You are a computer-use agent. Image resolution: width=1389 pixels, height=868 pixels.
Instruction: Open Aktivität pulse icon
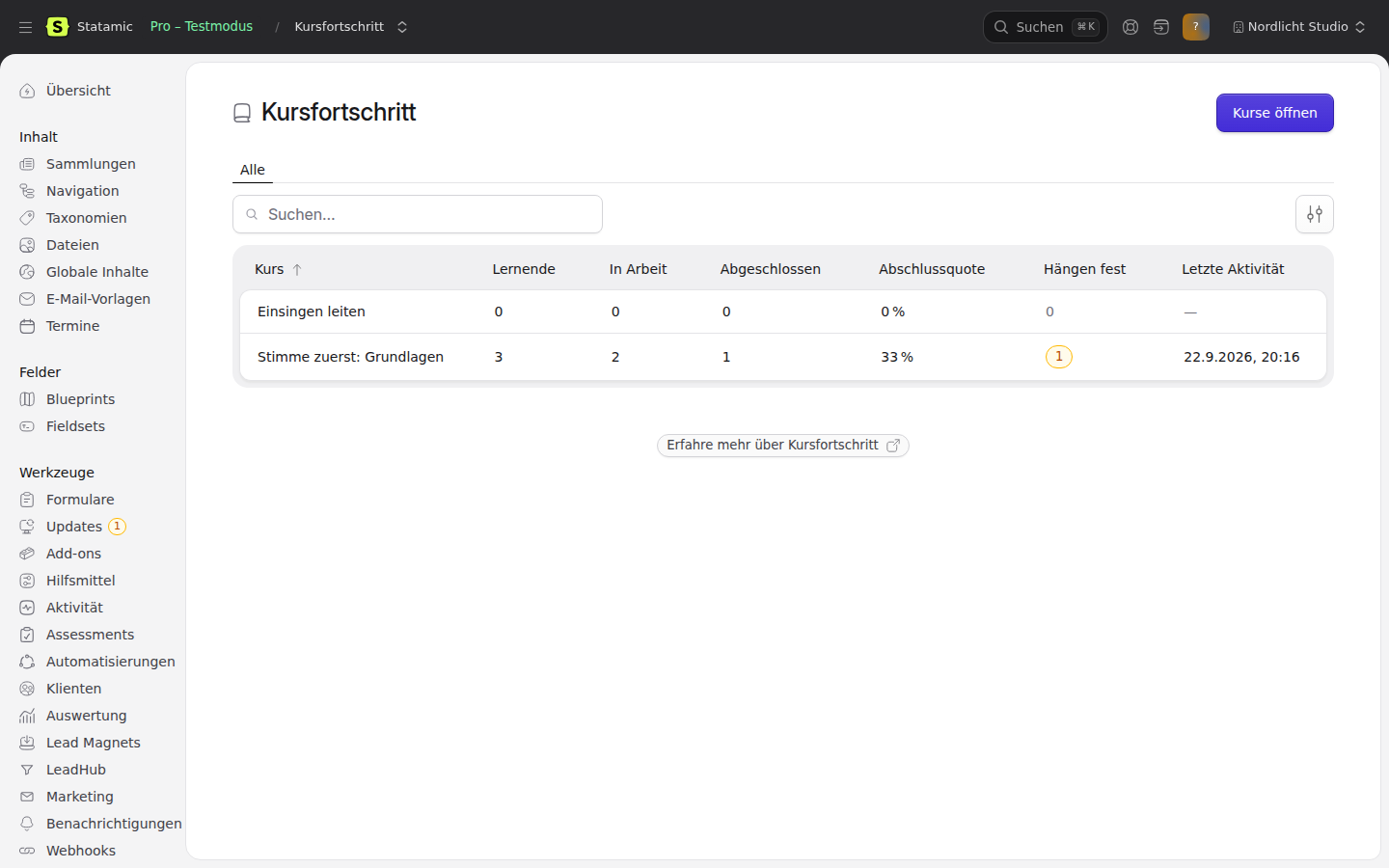27,608
